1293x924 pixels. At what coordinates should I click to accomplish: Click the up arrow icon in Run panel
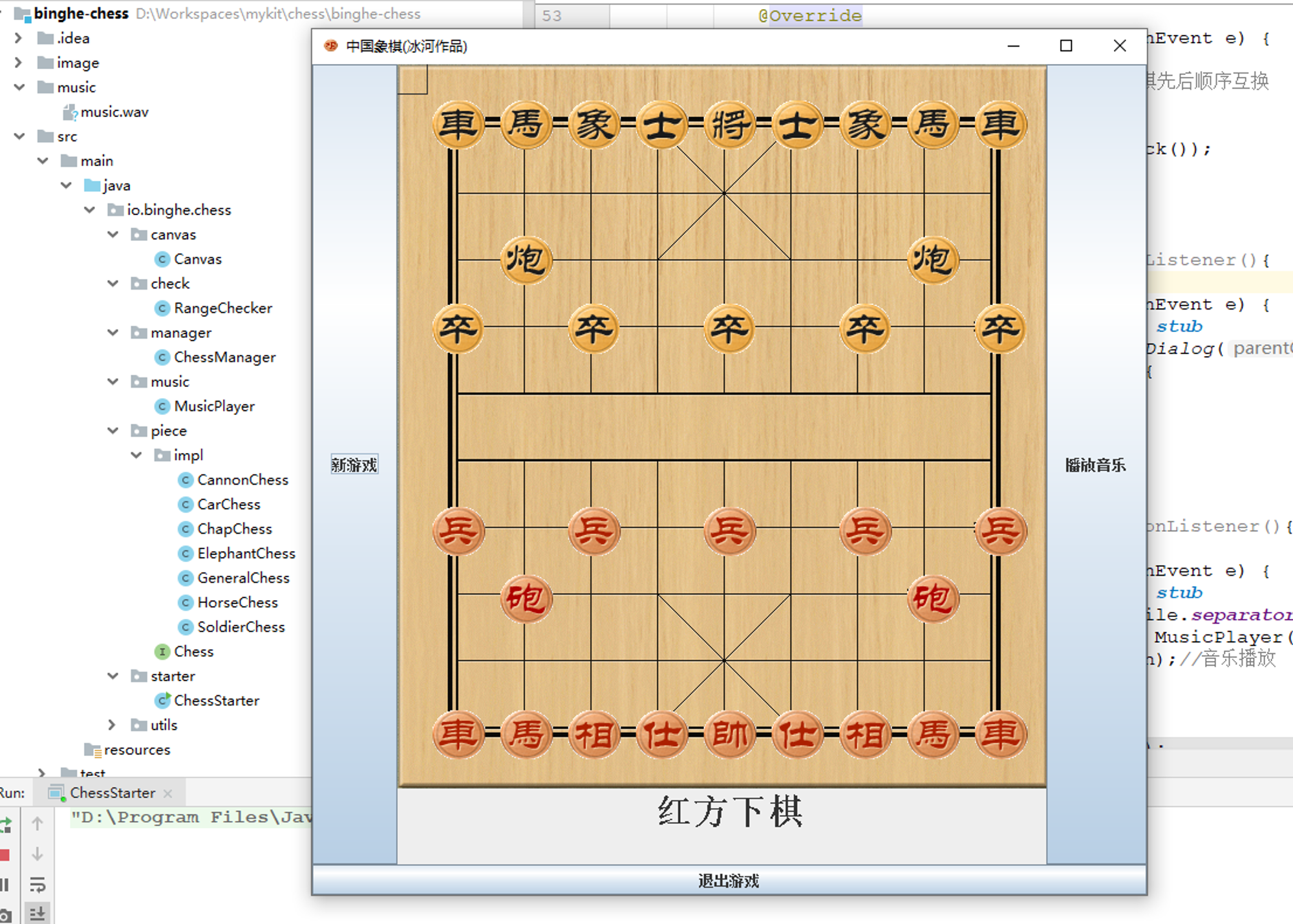37,824
